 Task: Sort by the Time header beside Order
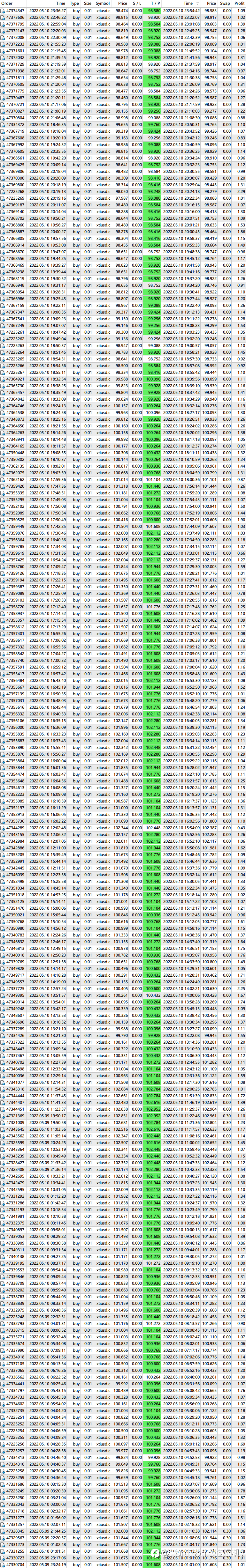[60, 3]
